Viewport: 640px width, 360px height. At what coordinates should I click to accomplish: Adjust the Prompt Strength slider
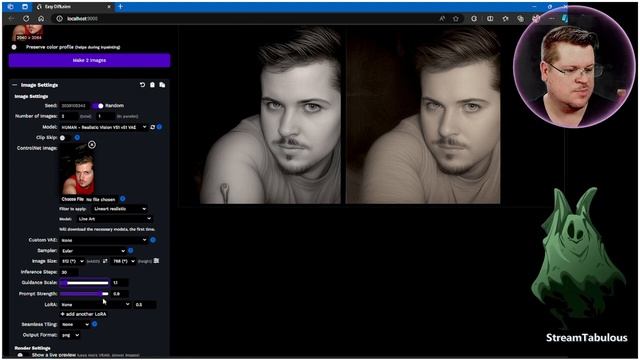[84, 294]
